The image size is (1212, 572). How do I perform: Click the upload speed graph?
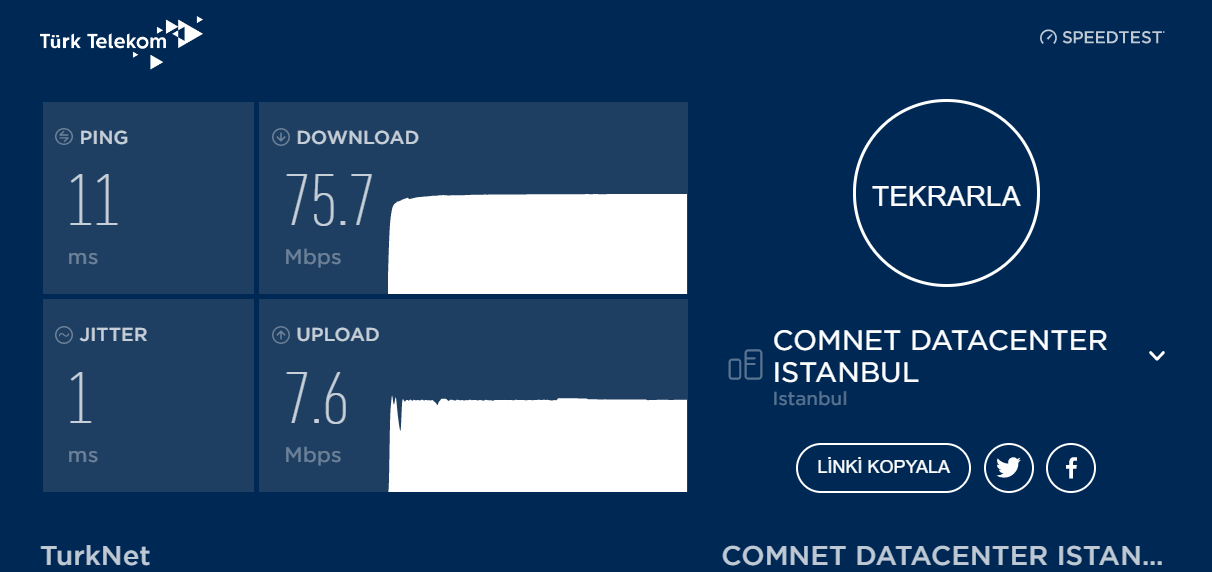[537, 443]
